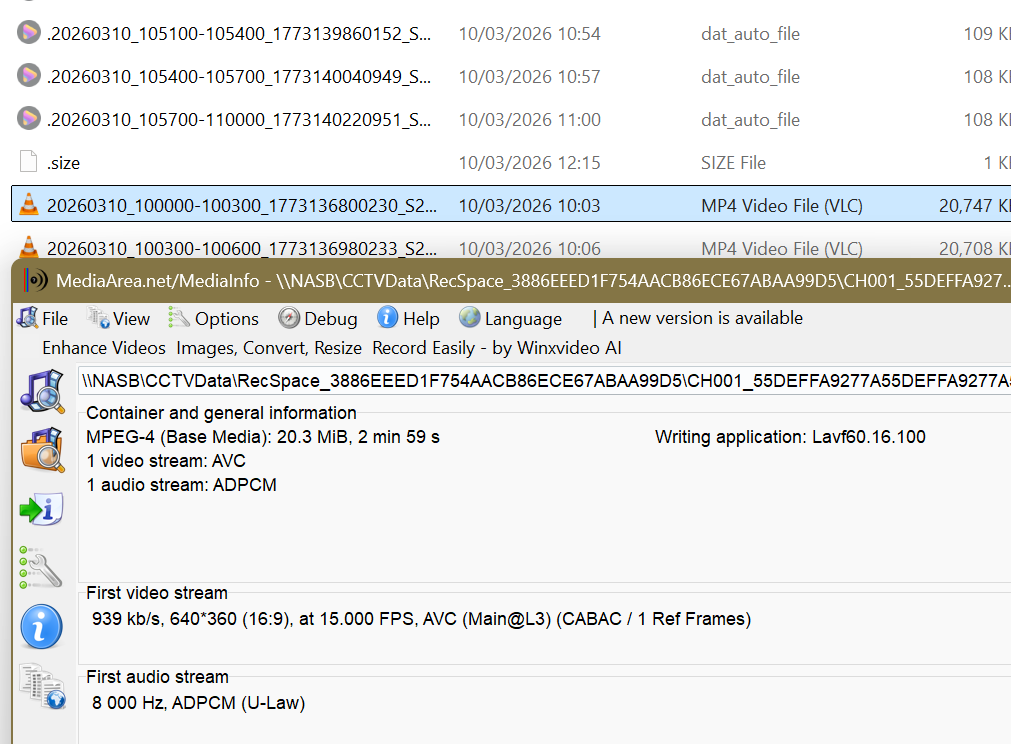Click the Export sidebar icon with green arrow
Viewport: 1011px width, 744px height.
pos(41,509)
